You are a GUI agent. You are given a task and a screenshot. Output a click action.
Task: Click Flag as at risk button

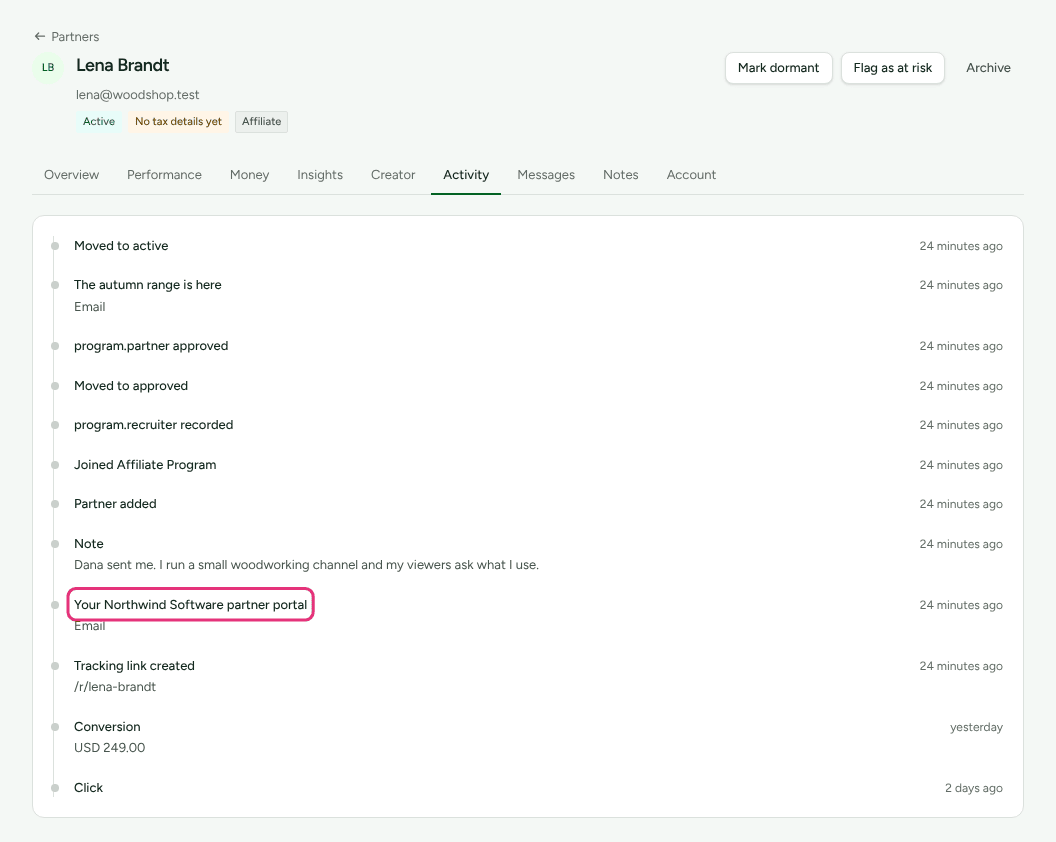pyautogui.click(x=892, y=68)
